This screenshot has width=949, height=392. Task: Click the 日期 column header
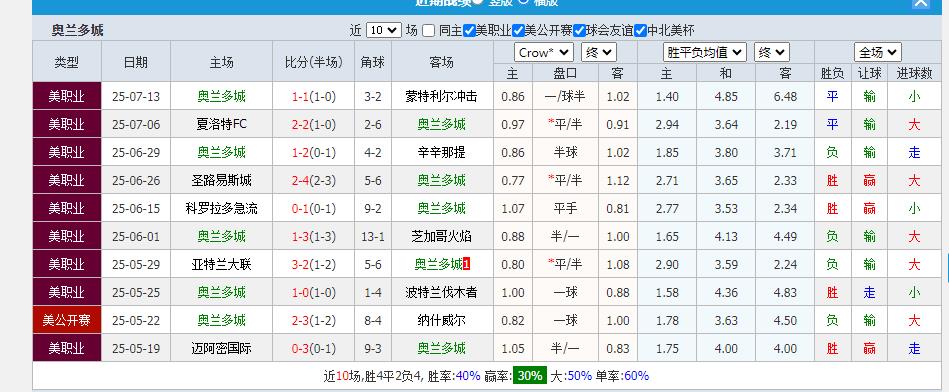click(x=136, y=62)
